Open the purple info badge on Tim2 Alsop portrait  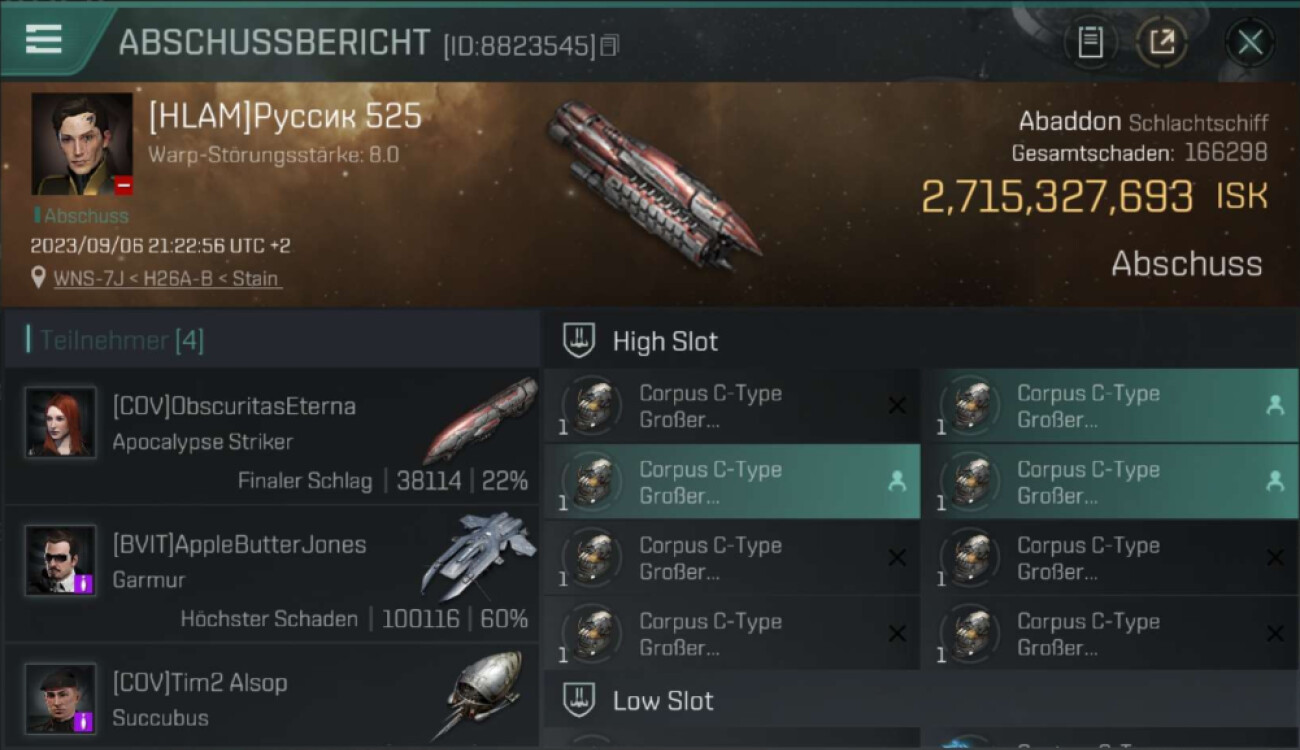click(86, 721)
